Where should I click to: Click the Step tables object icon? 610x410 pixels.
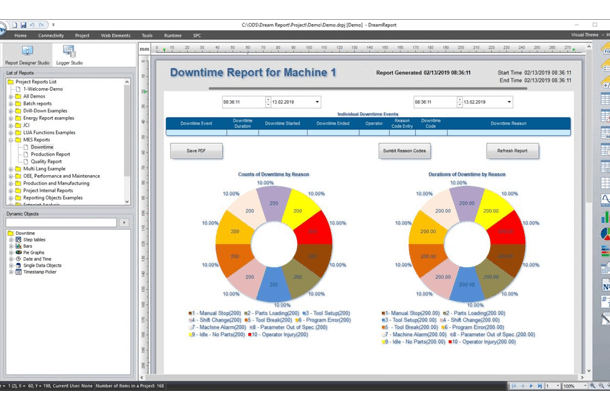(18, 240)
